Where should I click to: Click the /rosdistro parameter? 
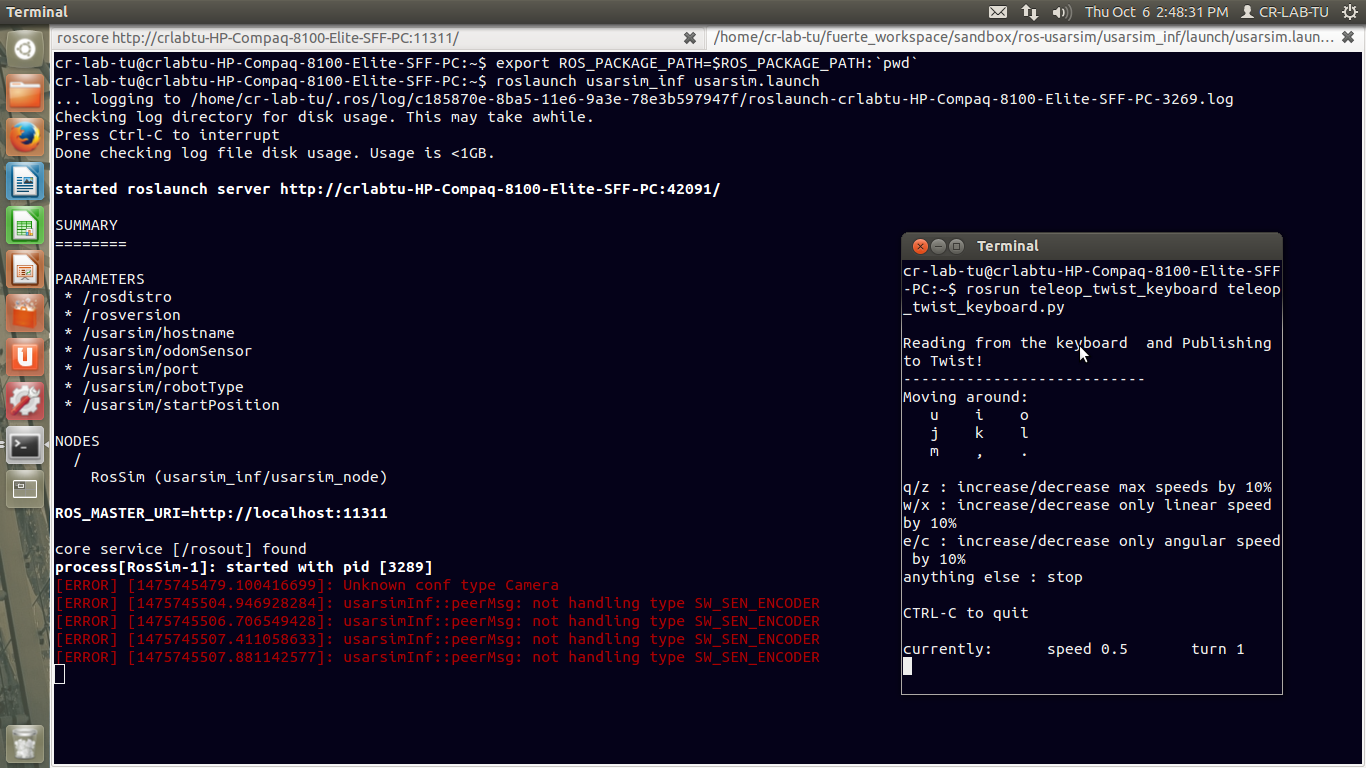[127, 297]
